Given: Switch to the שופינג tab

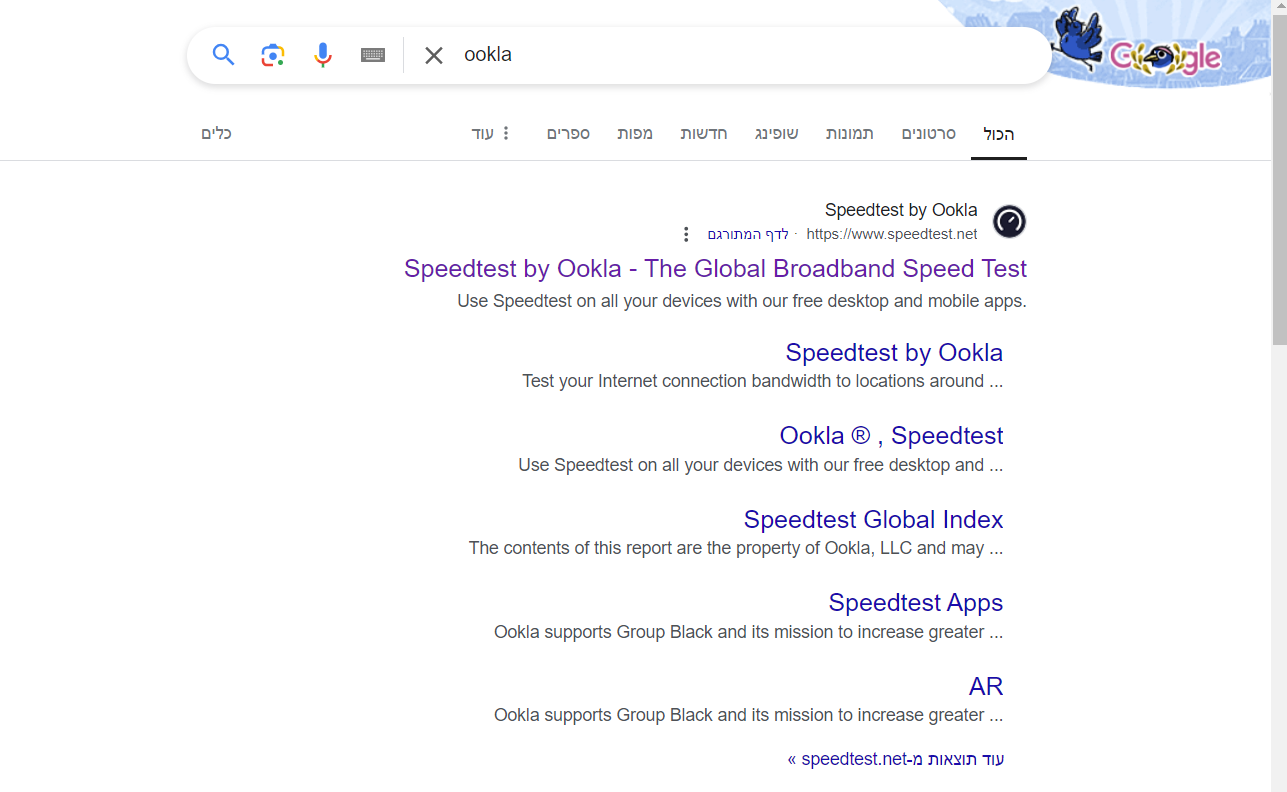Looking at the screenshot, I should 776,133.
